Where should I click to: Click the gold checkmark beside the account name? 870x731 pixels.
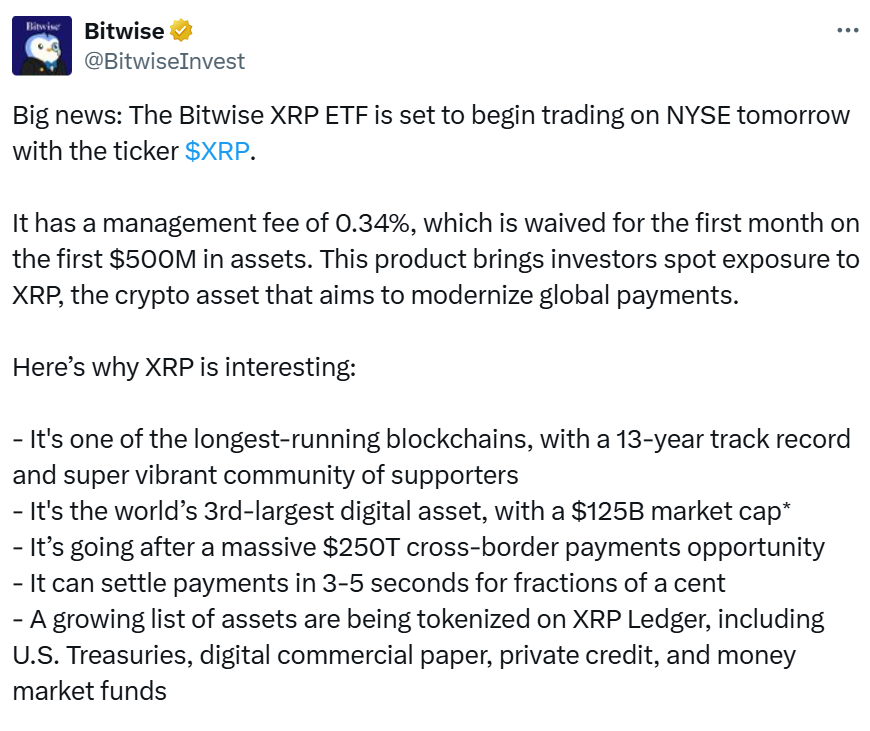click(x=179, y=31)
